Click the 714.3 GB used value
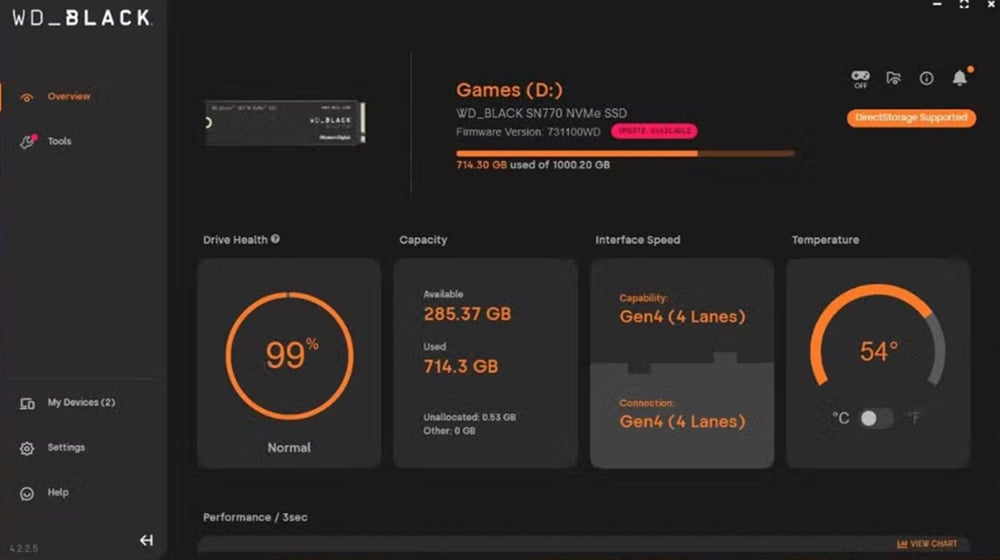The height and width of the screenshot is (560, 1000). coord(460,367)
